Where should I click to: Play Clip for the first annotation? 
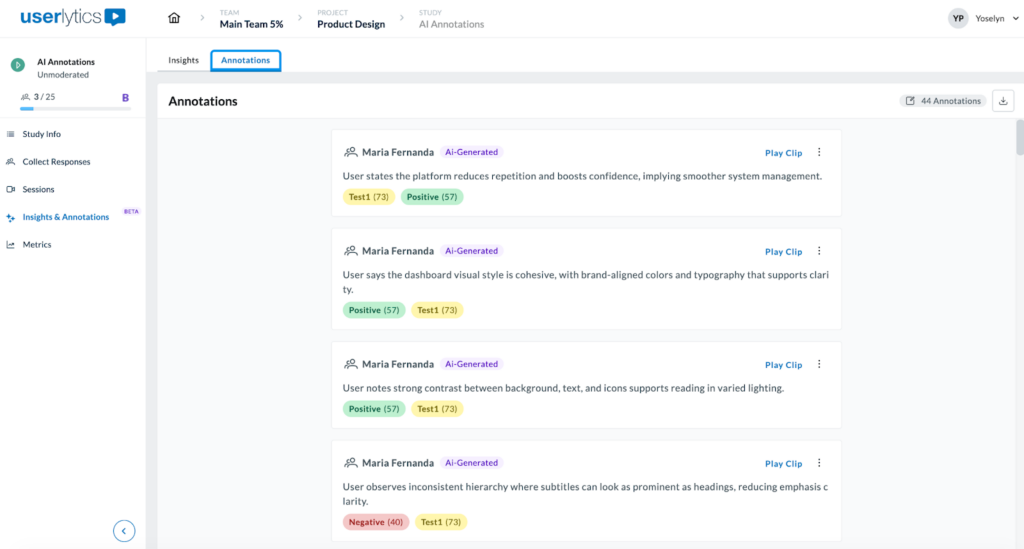click(783, 153)
